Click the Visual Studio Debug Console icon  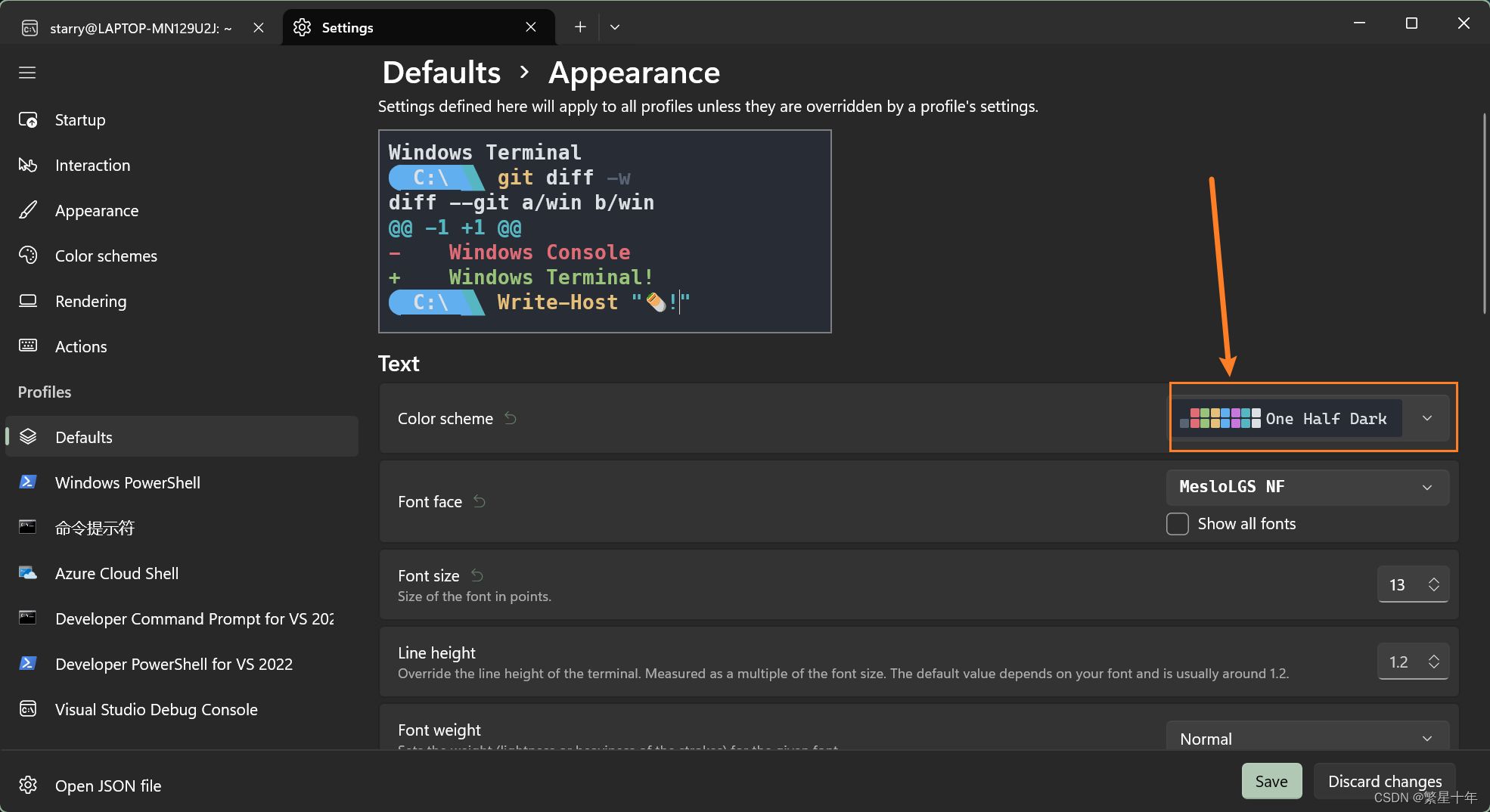click(28, 709)
